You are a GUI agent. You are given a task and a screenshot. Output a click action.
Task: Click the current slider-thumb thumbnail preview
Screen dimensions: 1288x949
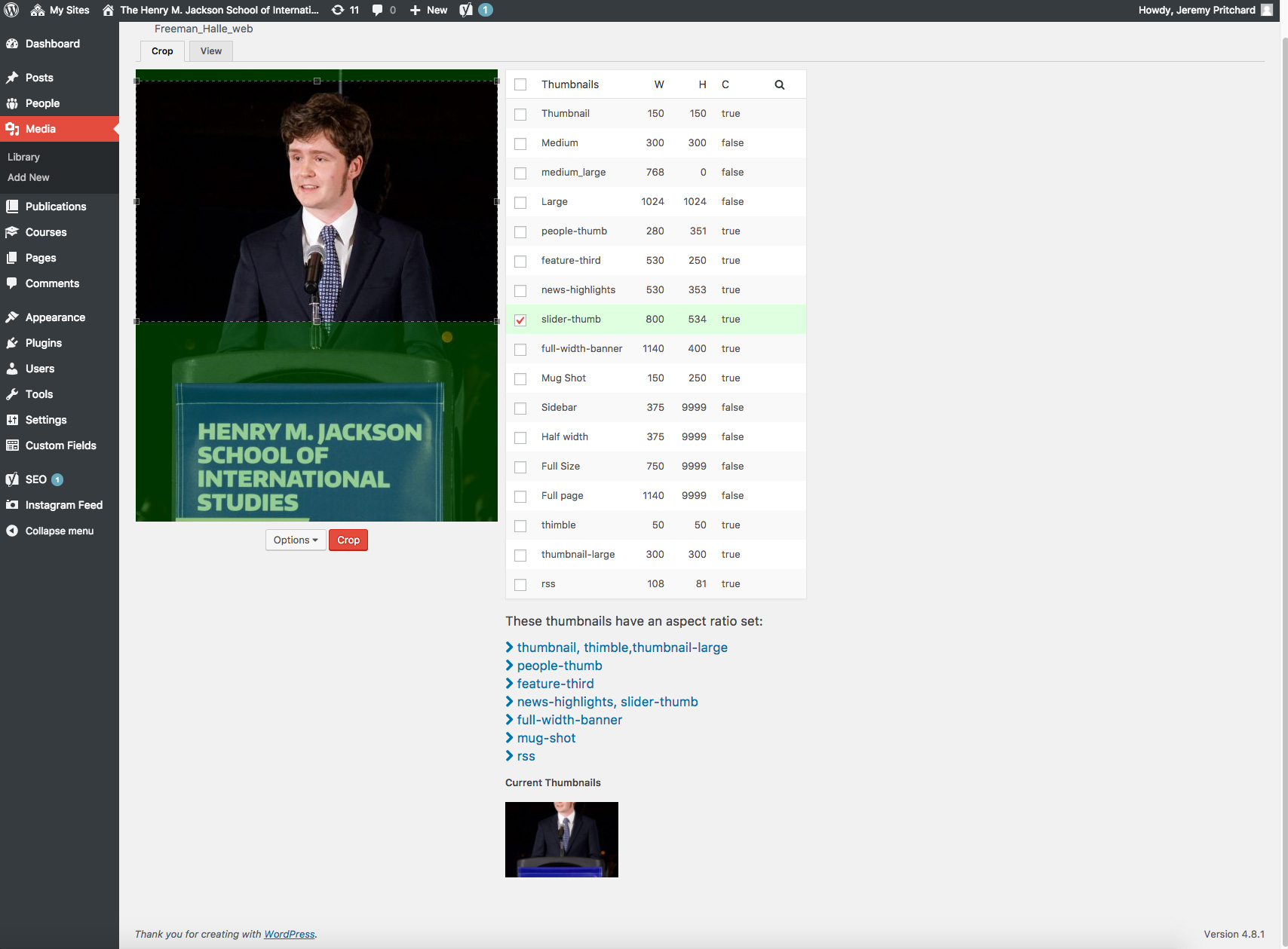pos(562,840)
